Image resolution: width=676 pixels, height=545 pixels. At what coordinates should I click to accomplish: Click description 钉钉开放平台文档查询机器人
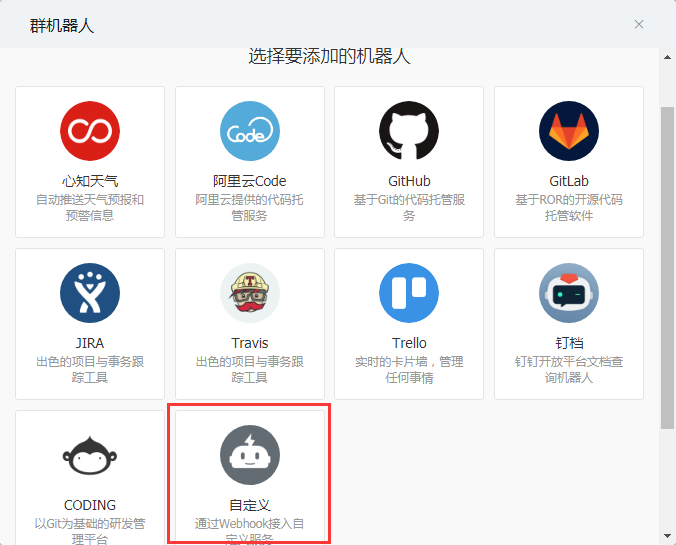click(569, 370)
